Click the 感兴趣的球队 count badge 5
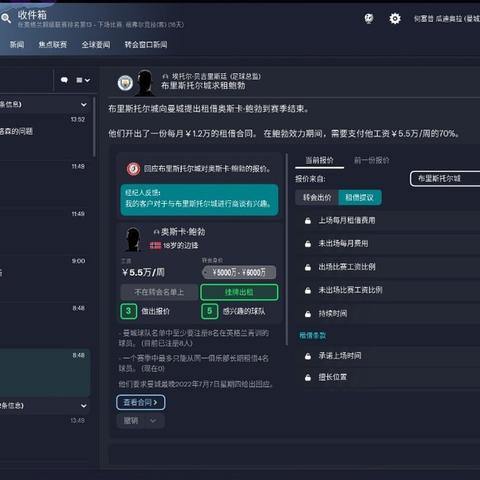The height and width of the screenshot is (480, 480). 209,311
